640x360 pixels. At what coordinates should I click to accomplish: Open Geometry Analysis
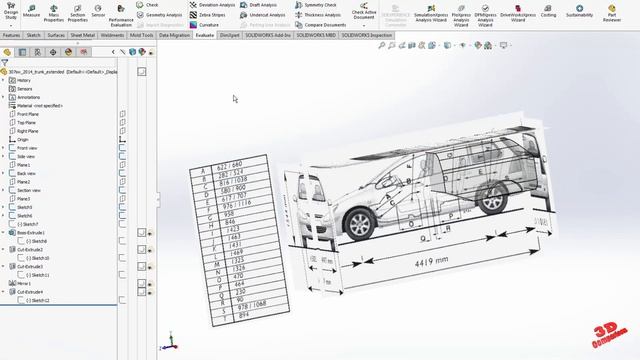[x=160, y=15]
